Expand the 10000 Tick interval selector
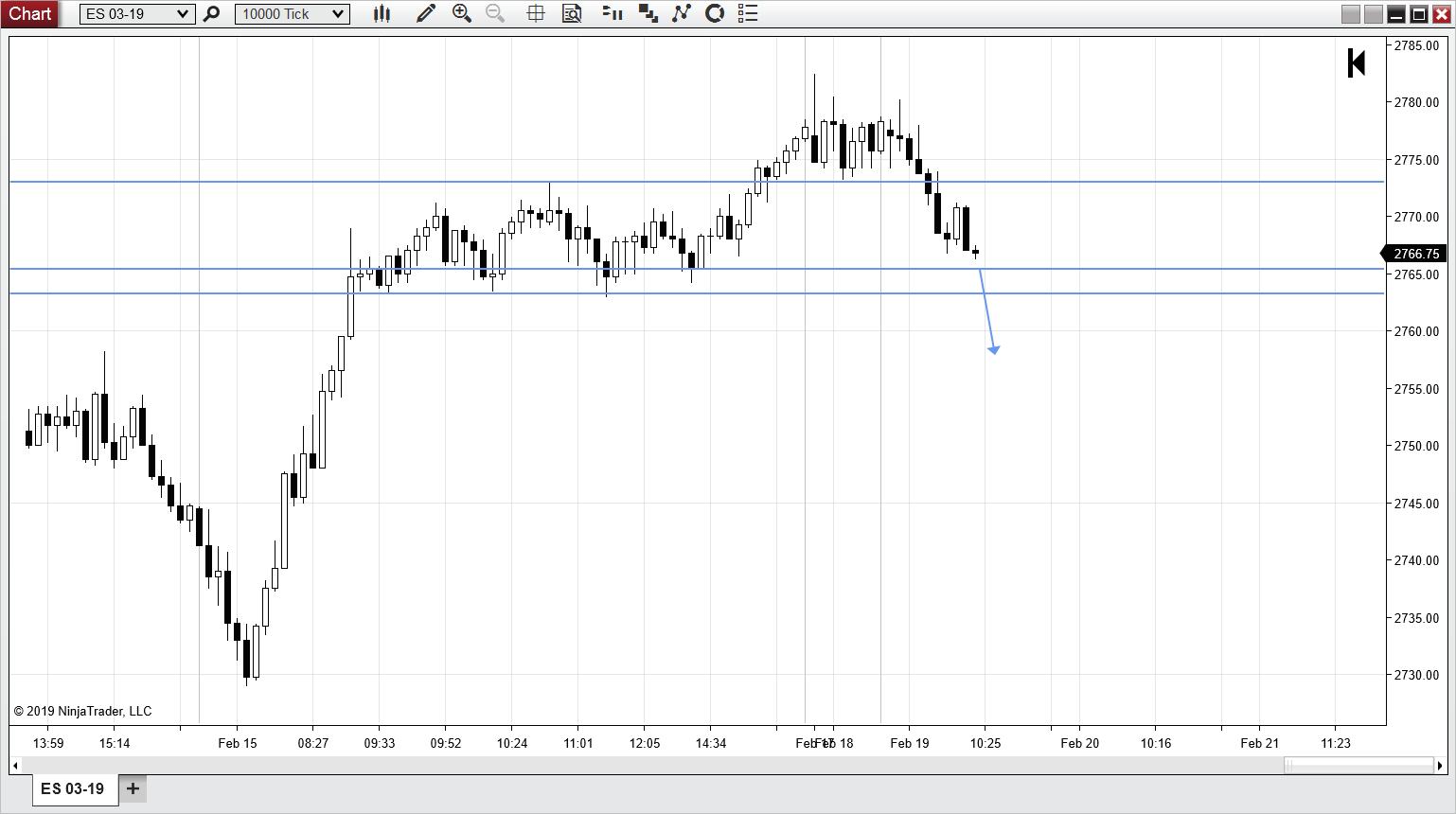1456x814 pixels. [x=293, y=14]
